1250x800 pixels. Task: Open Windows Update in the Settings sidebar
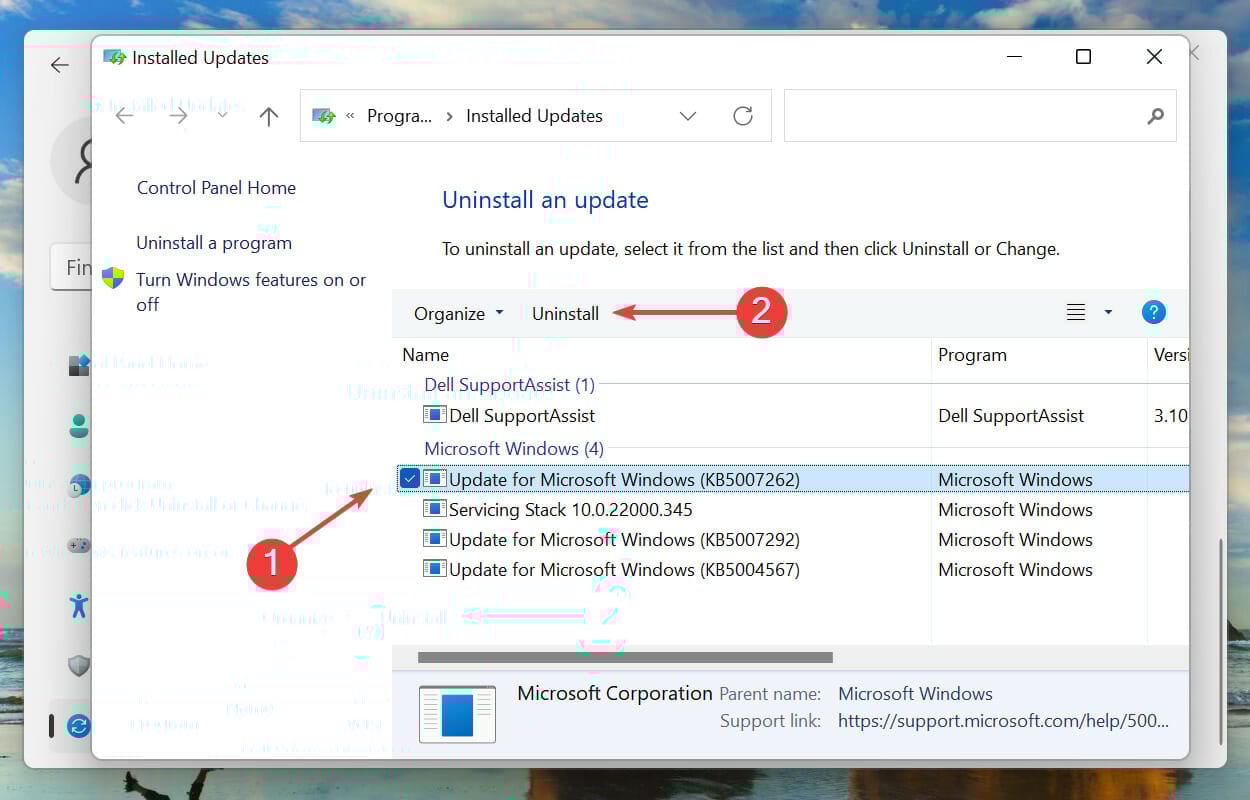coord(79,726)
